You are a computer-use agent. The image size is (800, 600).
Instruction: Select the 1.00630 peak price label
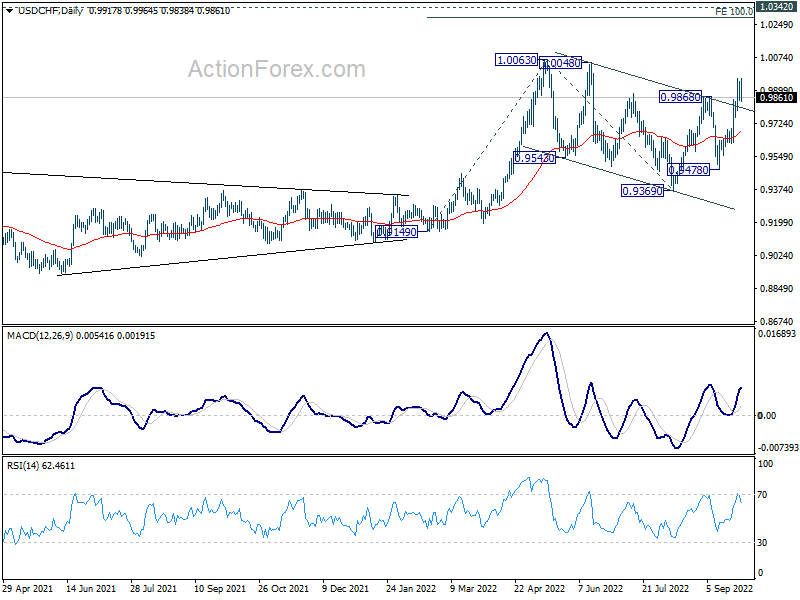point(516,61)
